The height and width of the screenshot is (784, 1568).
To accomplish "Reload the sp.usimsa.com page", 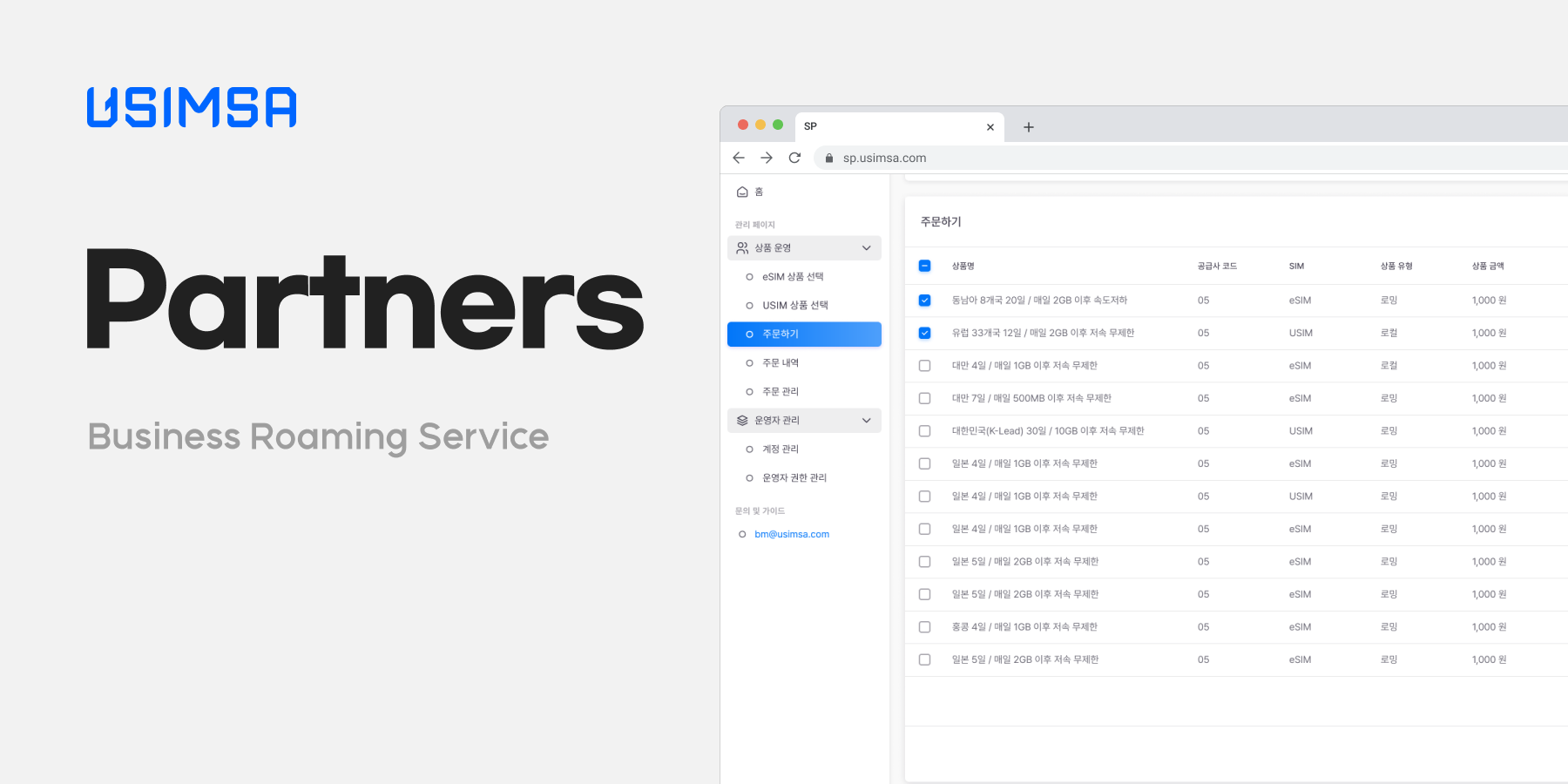I will click(794, 158).
